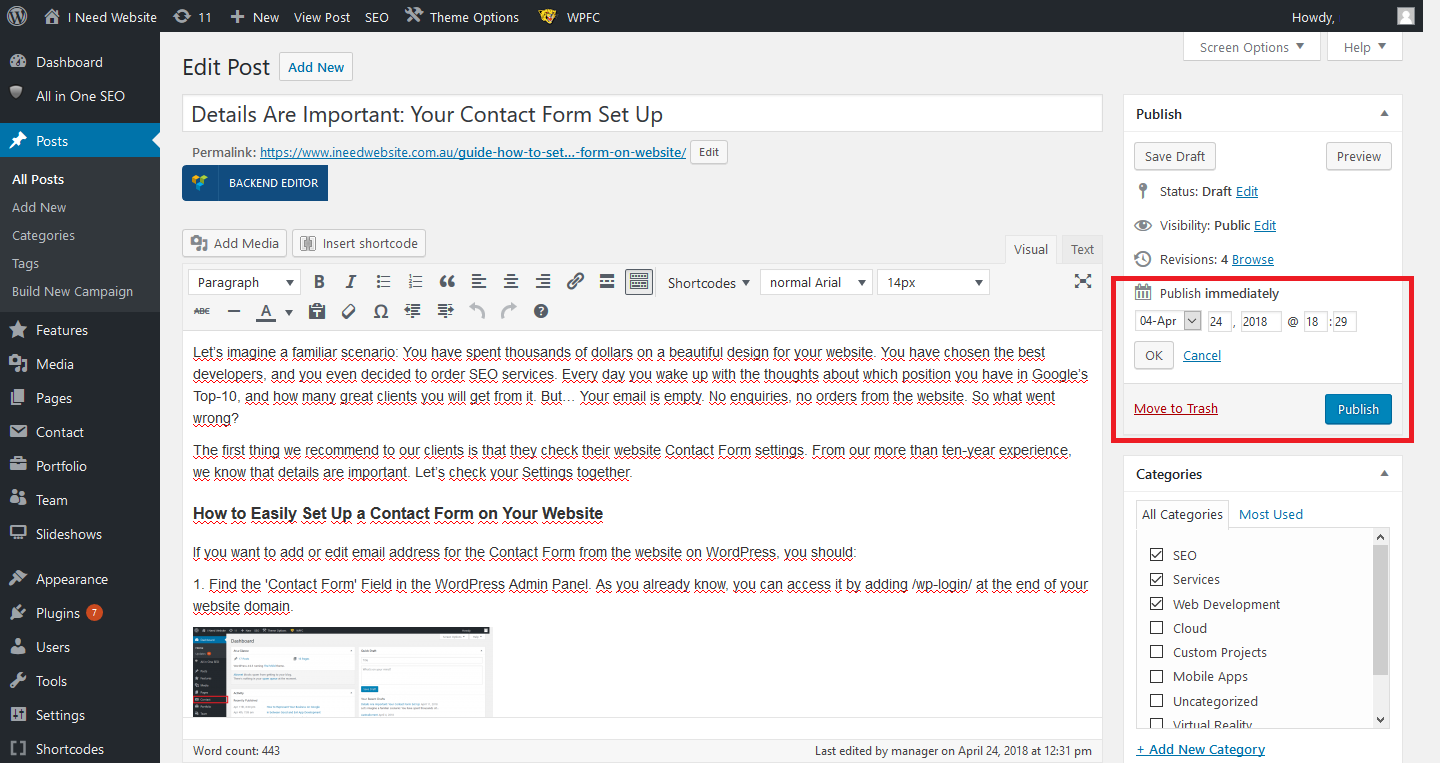Open the Most Used categories tab
The height and width of the screenshot is (763, 1440).
pos(1270,514)
